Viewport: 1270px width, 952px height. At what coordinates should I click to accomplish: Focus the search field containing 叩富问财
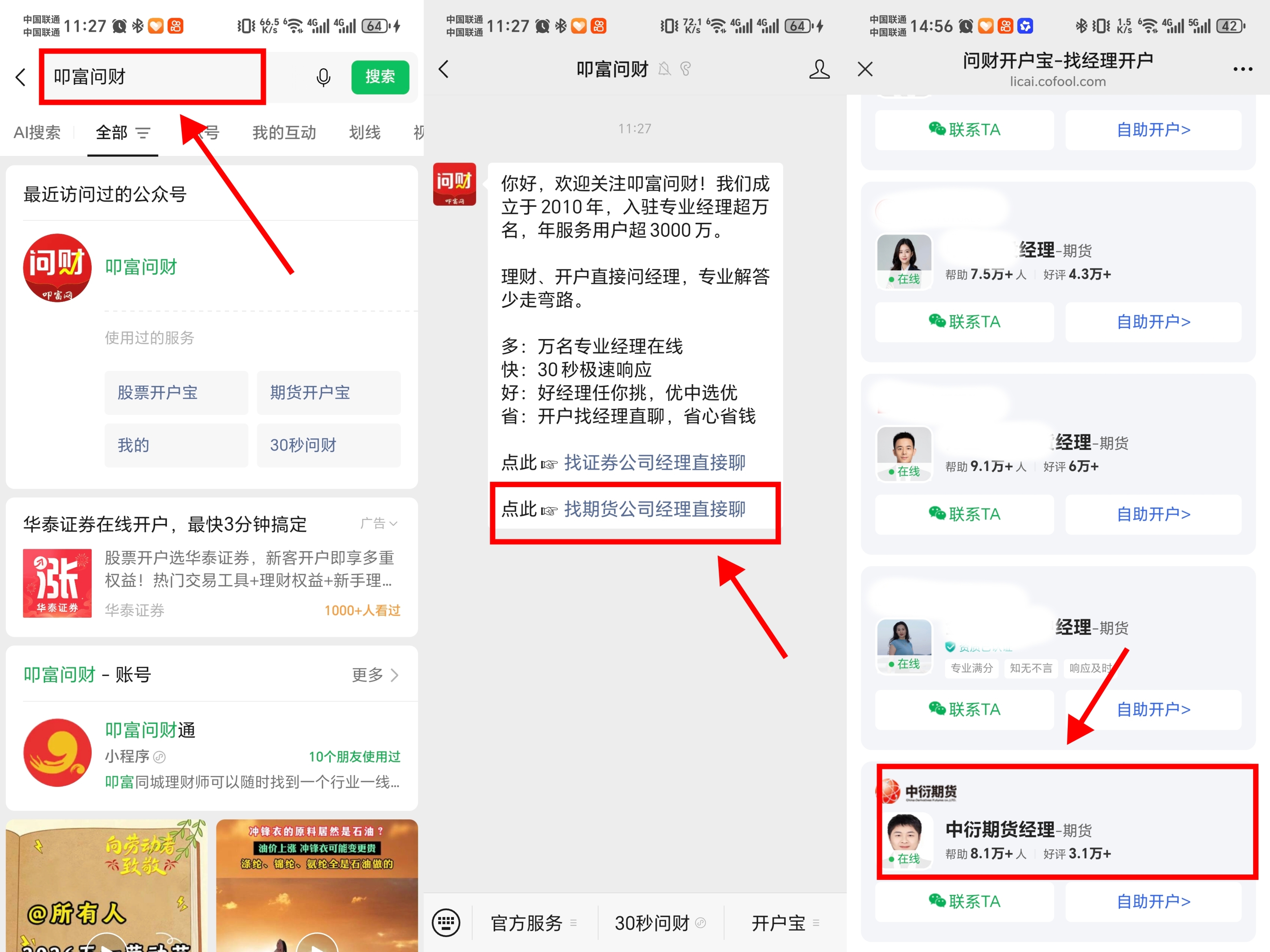point(152,77)
